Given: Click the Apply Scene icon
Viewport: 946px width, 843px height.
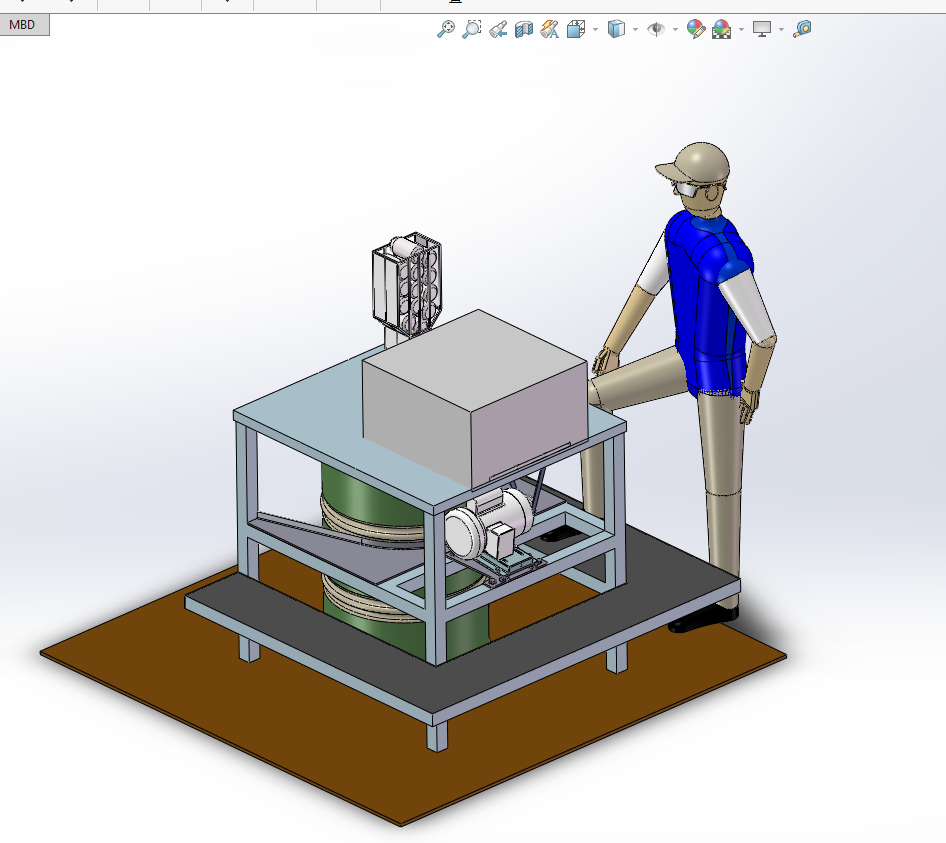Looking at the screenshot, I should 722,29.
